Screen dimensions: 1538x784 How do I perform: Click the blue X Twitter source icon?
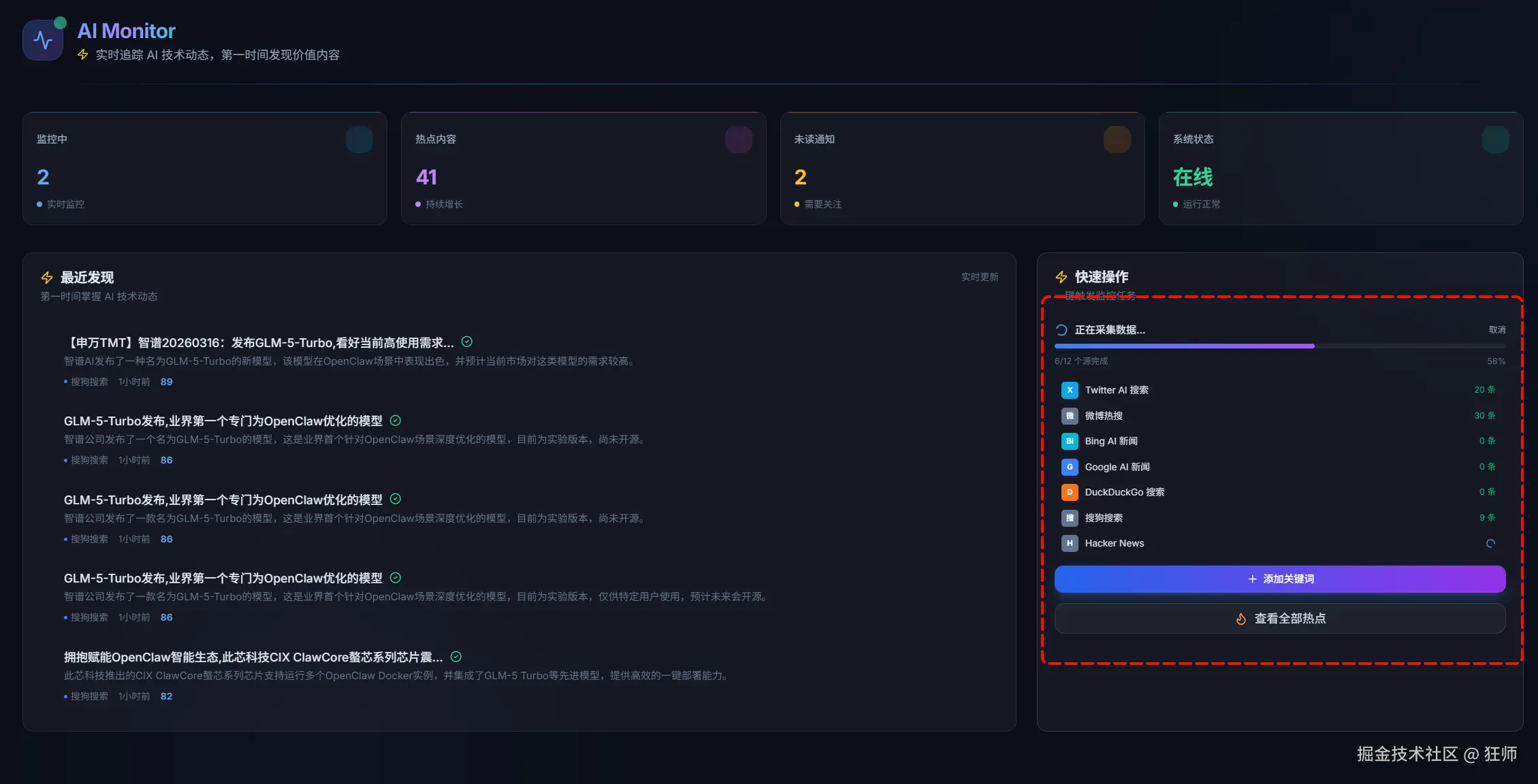click(1069, 390)
